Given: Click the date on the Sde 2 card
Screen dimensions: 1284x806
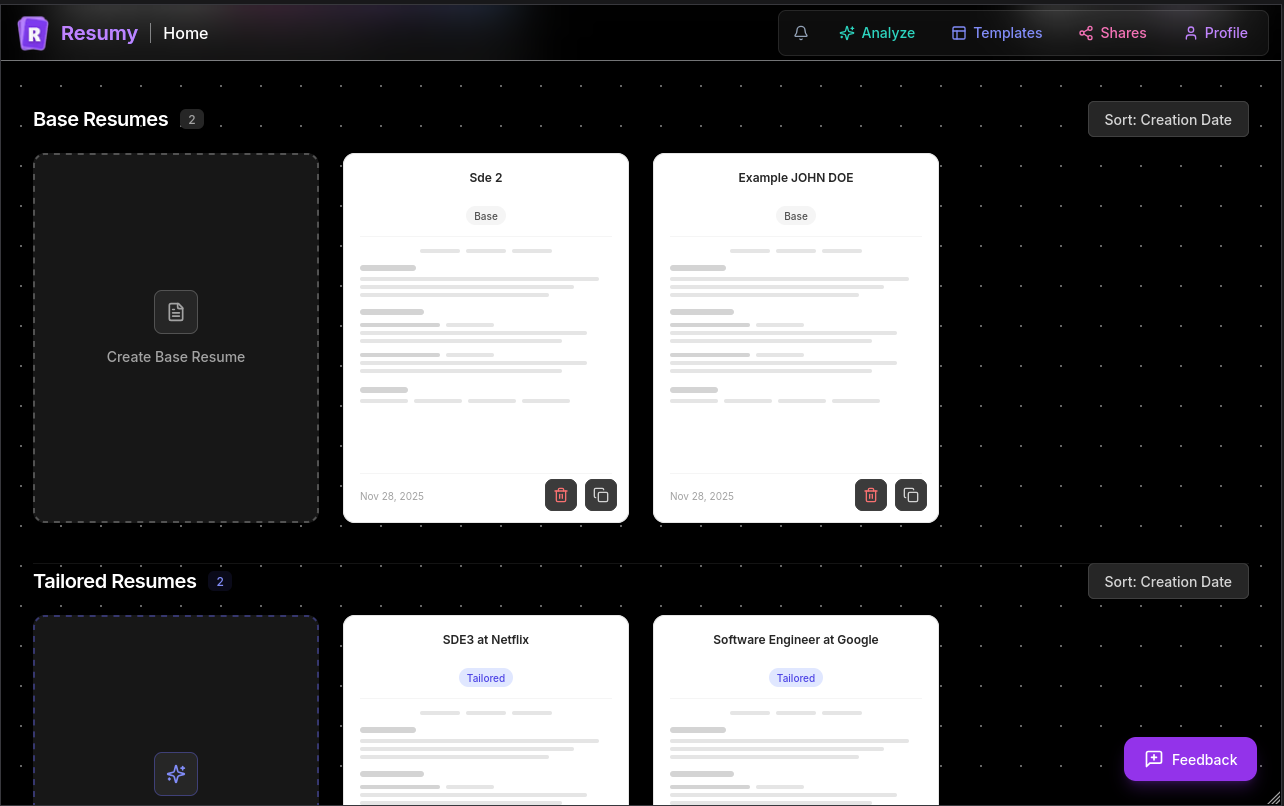Looking at the screenshot, I should tap(392, 496).
